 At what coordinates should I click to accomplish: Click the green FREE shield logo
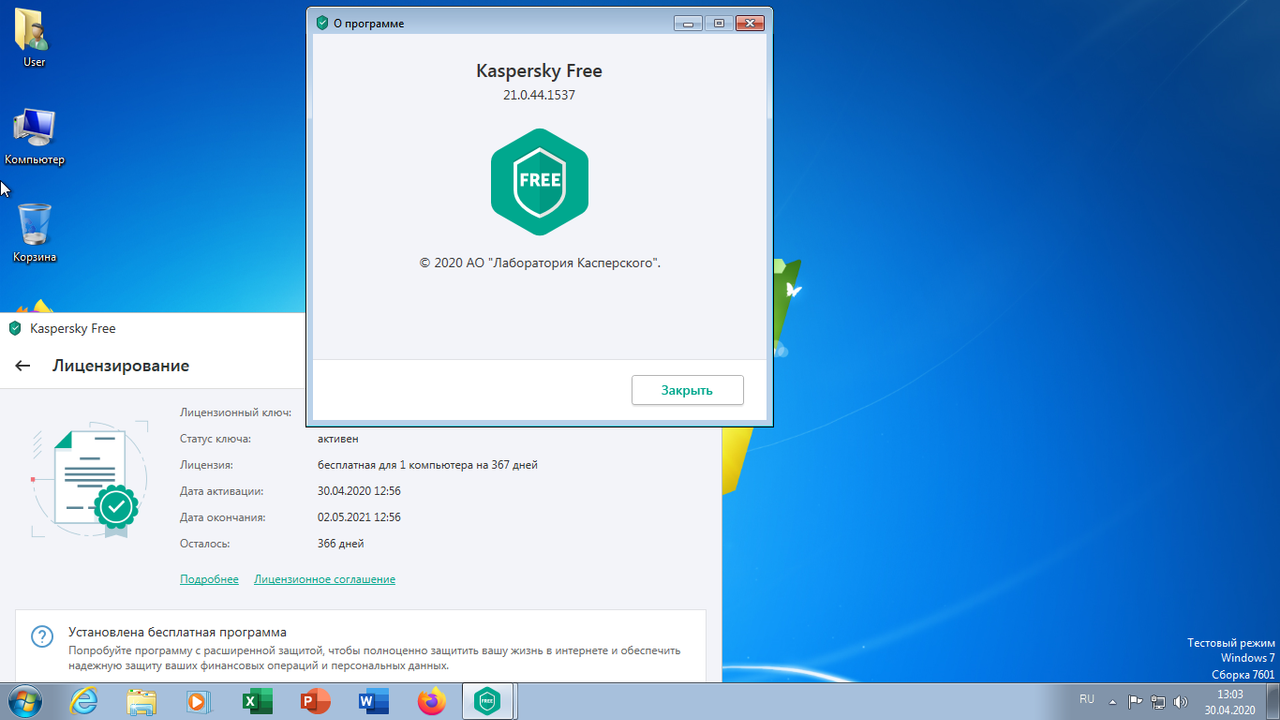tap(539, 182)
